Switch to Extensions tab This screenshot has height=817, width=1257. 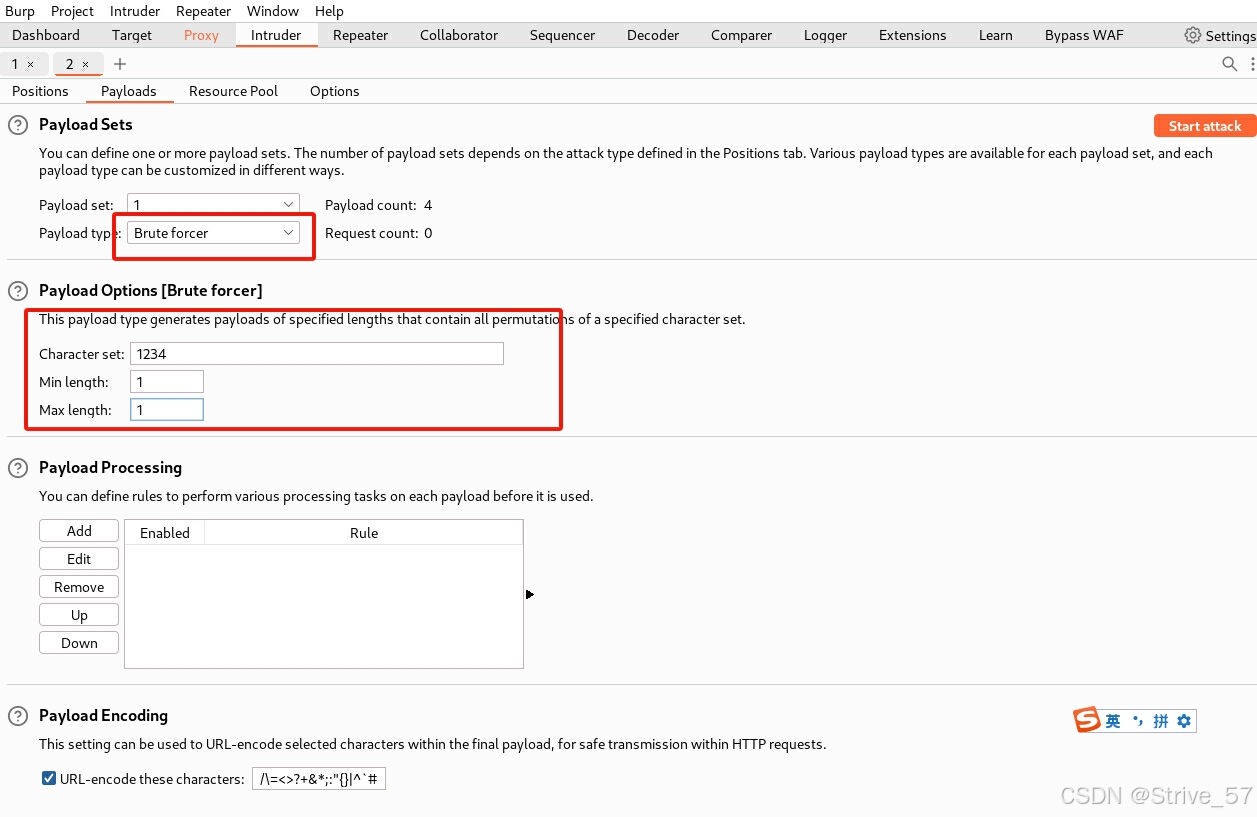click(912, 35)
